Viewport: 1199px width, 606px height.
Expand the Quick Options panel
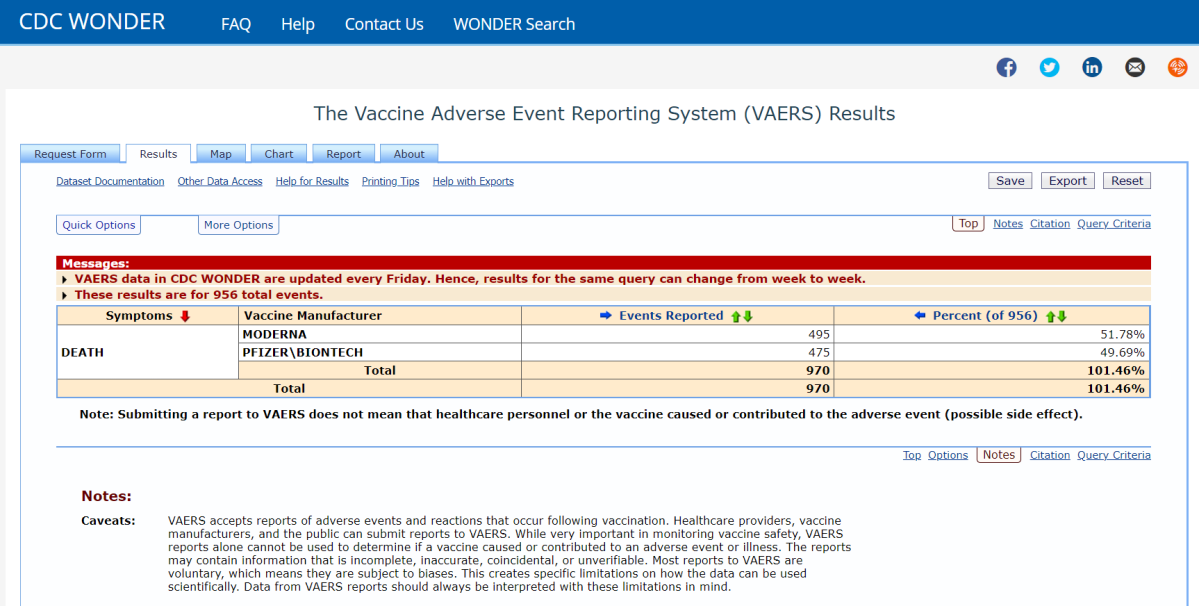tap(98, 225)
